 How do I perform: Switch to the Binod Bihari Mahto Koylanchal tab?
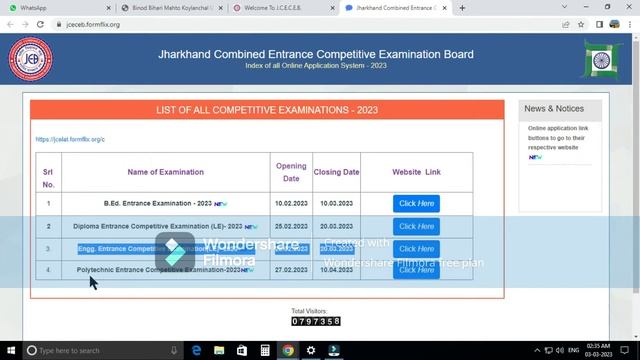click(x=171, y=8)
